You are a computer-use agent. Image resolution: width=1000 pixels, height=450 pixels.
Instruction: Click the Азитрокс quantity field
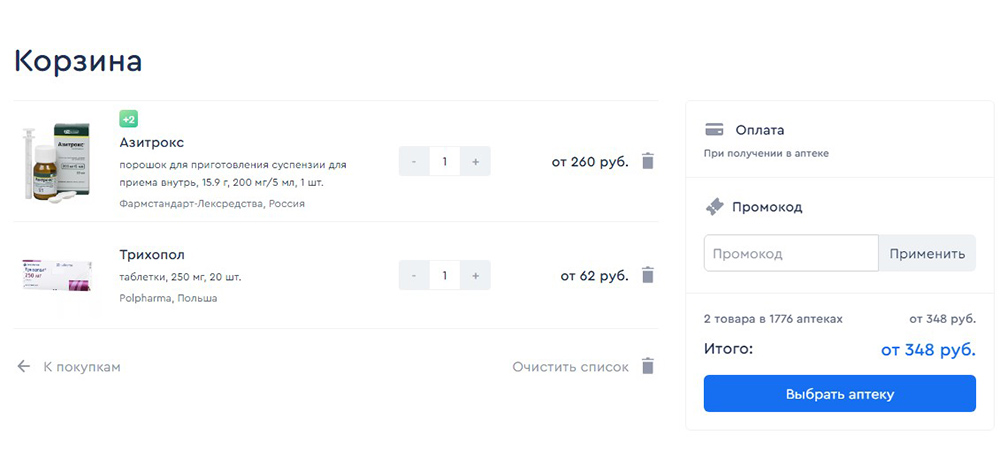pos(445,161)
